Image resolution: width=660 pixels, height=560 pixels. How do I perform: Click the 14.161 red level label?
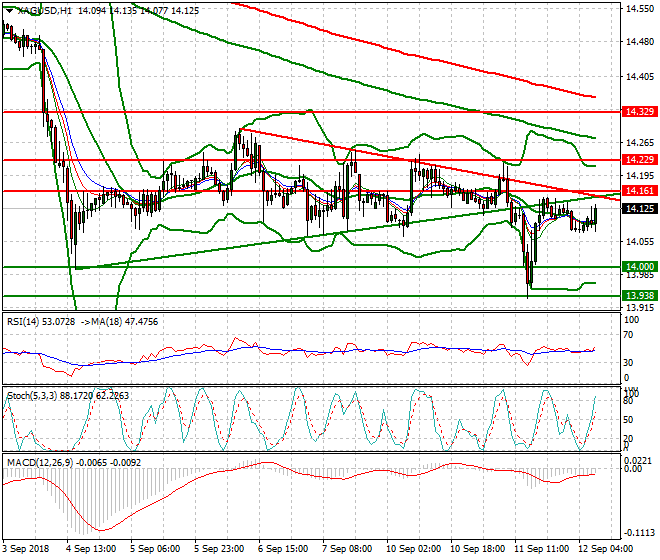pyautogui.click(x=640, y=191)
